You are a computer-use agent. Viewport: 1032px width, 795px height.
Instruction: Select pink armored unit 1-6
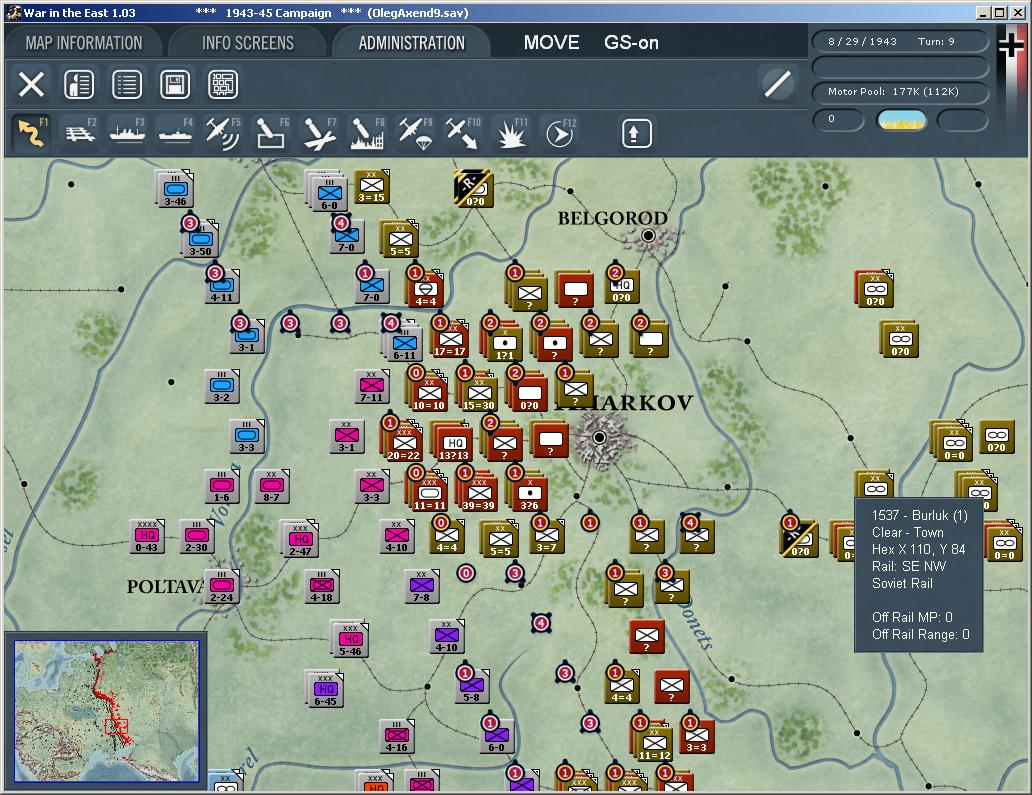pyautogui.click(x=222, y=486)
